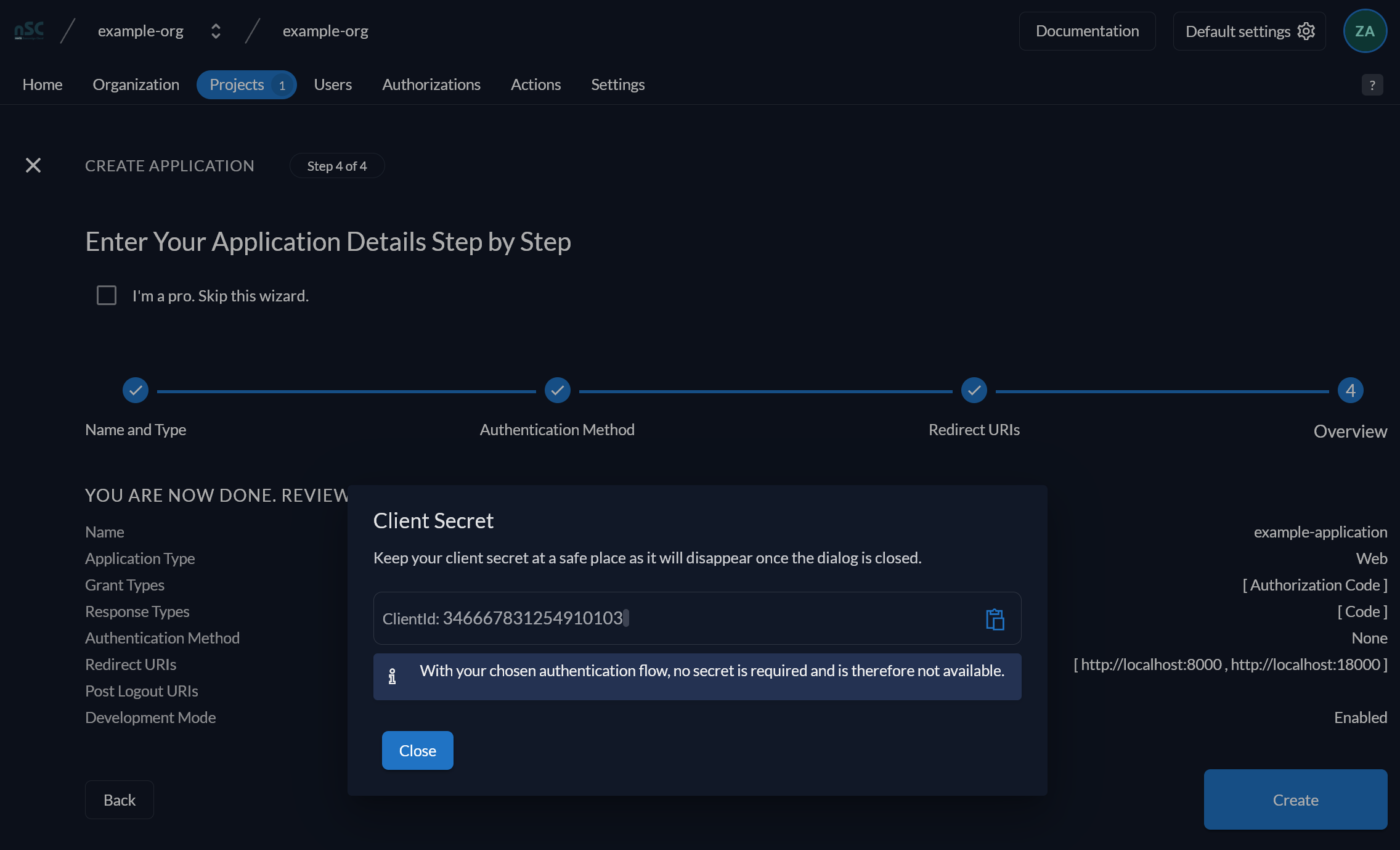This screenshot has height=850, width=1400.
Task: Open the Redirect URIs step checkmark
Action: (x=974, y=390)
